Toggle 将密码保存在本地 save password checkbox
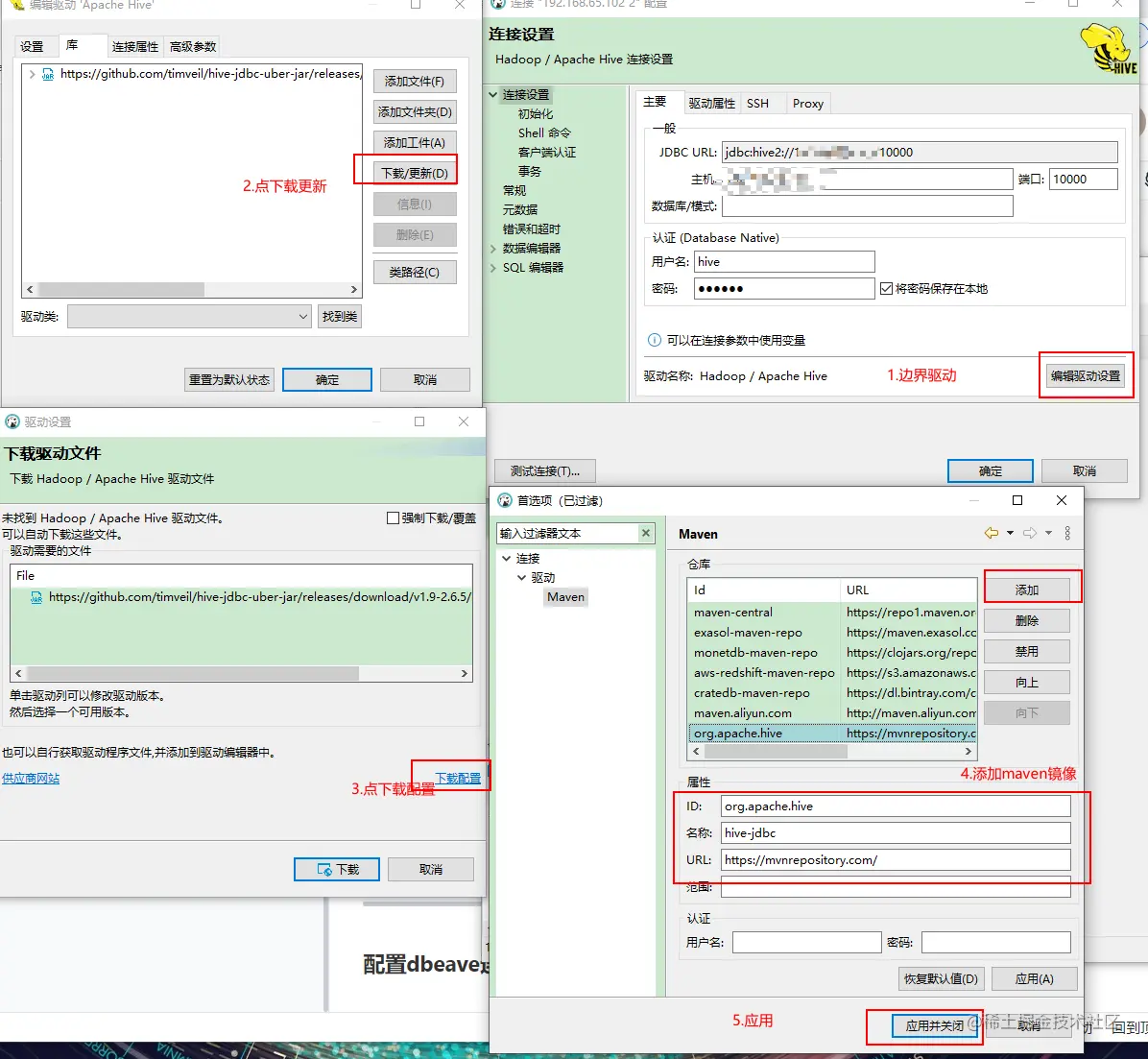Image resolution: width=1148 pixels, height=1059 pixels. (886, 289)
